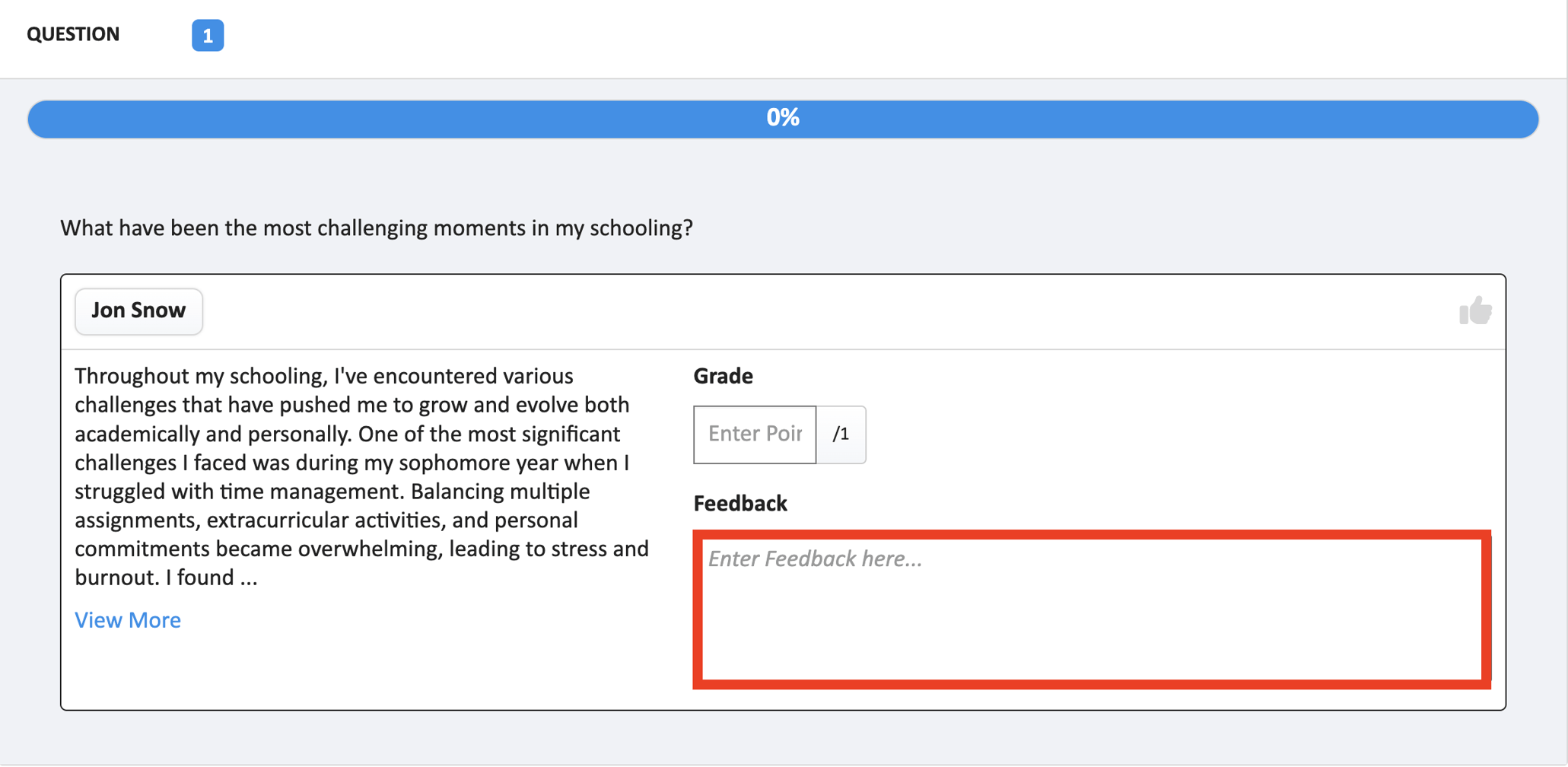
Task: Click the QUESTION header label
Action: click(73, 34)
